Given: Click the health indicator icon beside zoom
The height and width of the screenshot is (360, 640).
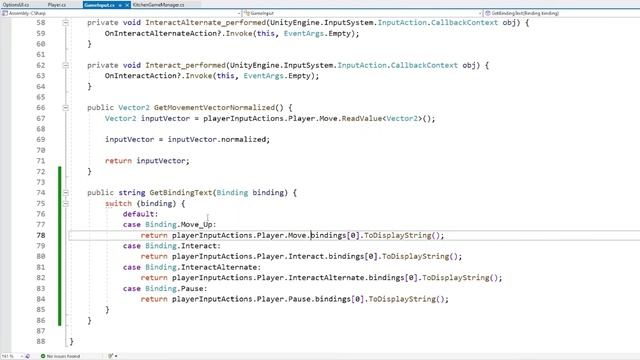Looking at the screenshot, I should point(28,356).
